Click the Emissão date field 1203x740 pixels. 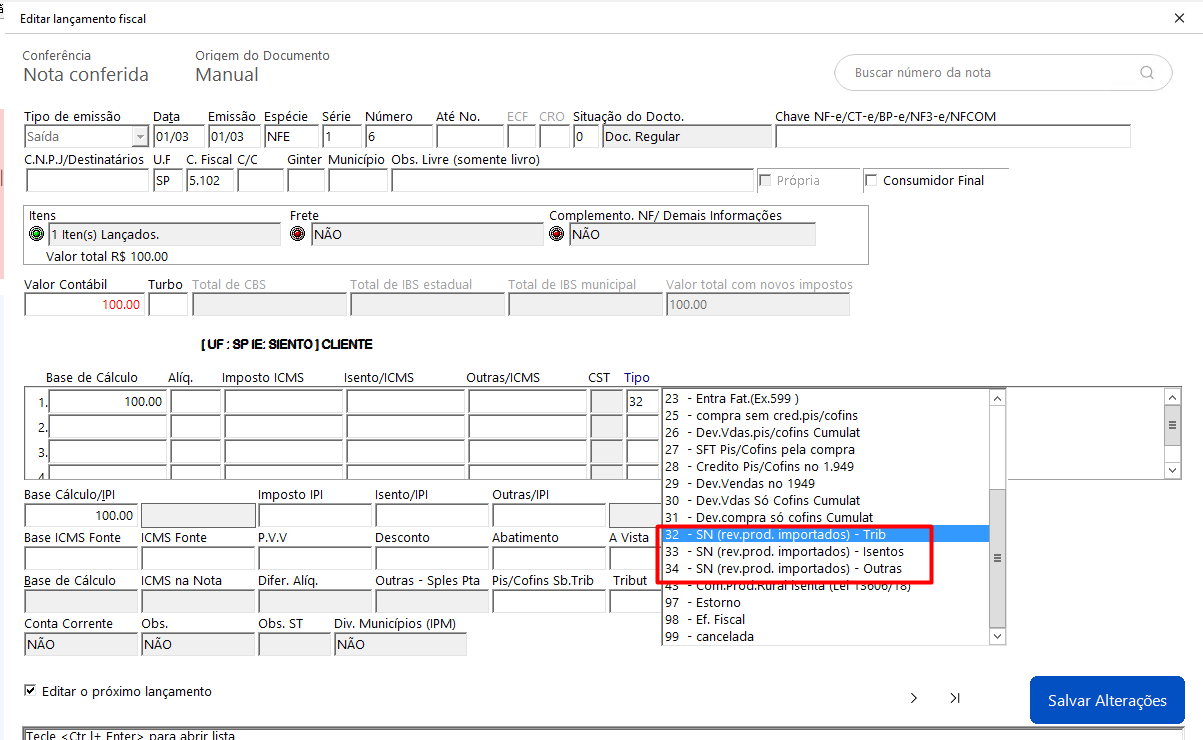point(234,137)
